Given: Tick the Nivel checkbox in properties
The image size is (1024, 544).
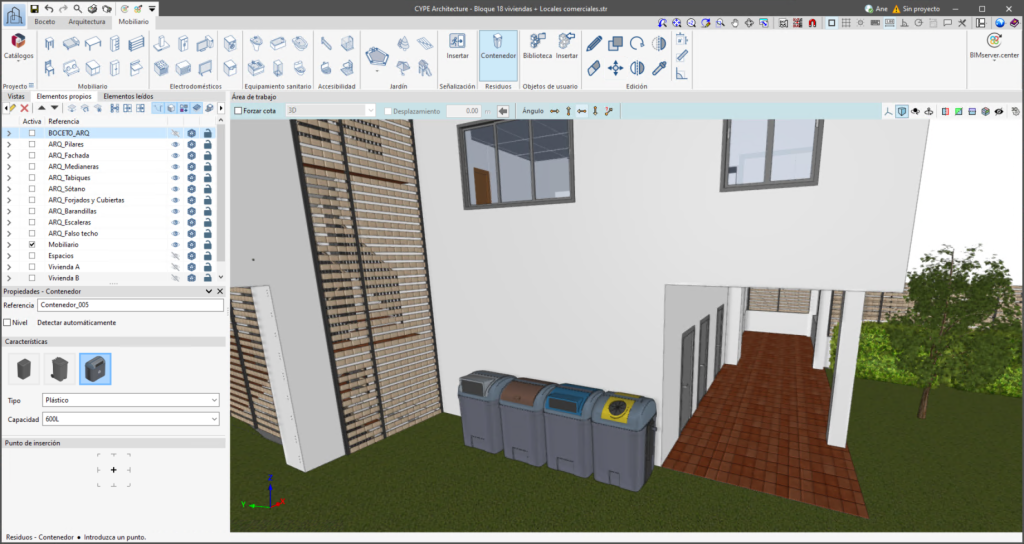Looking at the screenshot, I should (8, 323).
